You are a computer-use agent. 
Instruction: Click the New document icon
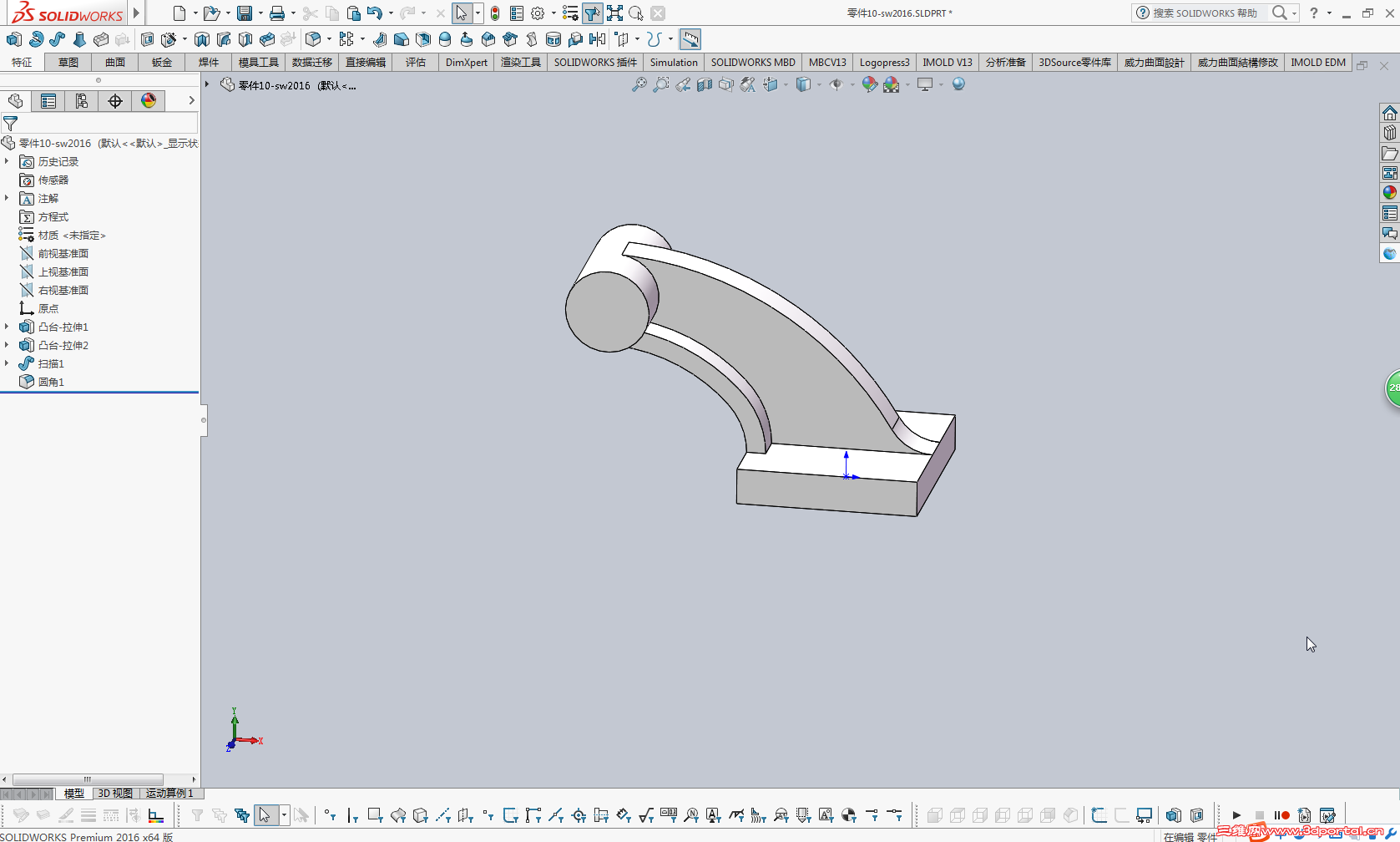pyautogui.click(x=179, y=13)
